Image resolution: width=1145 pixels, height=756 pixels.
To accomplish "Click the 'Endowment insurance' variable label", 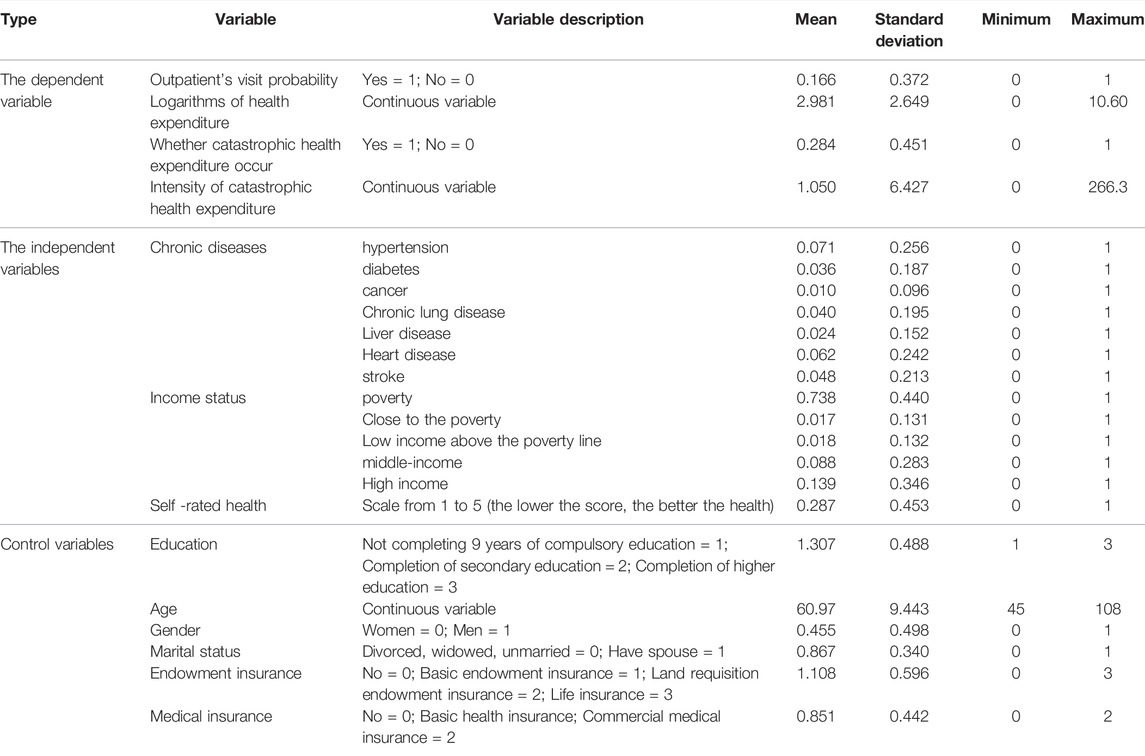I will [226, 673].
